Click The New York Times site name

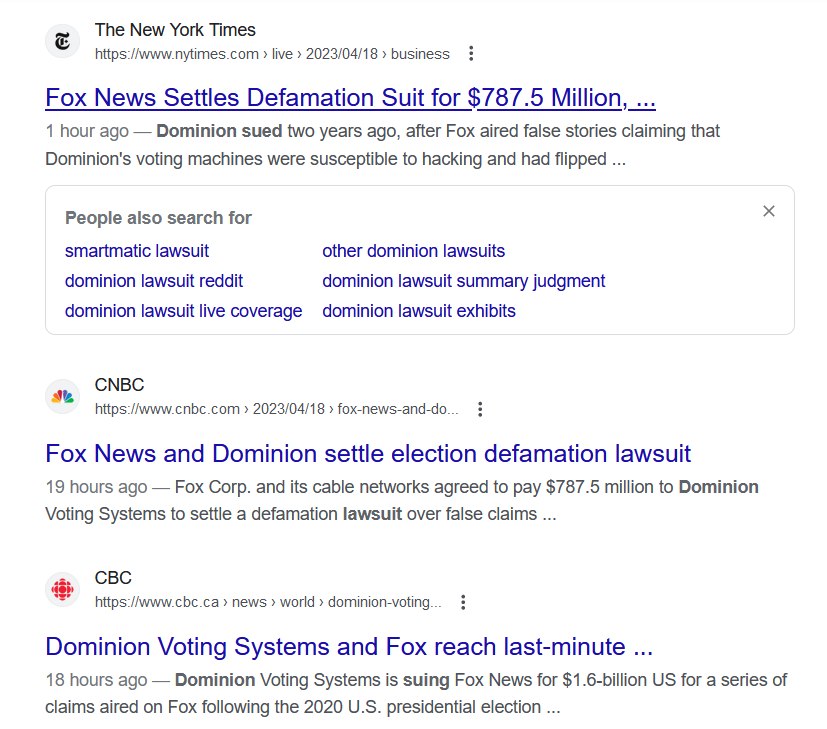(x=175, y=30)
